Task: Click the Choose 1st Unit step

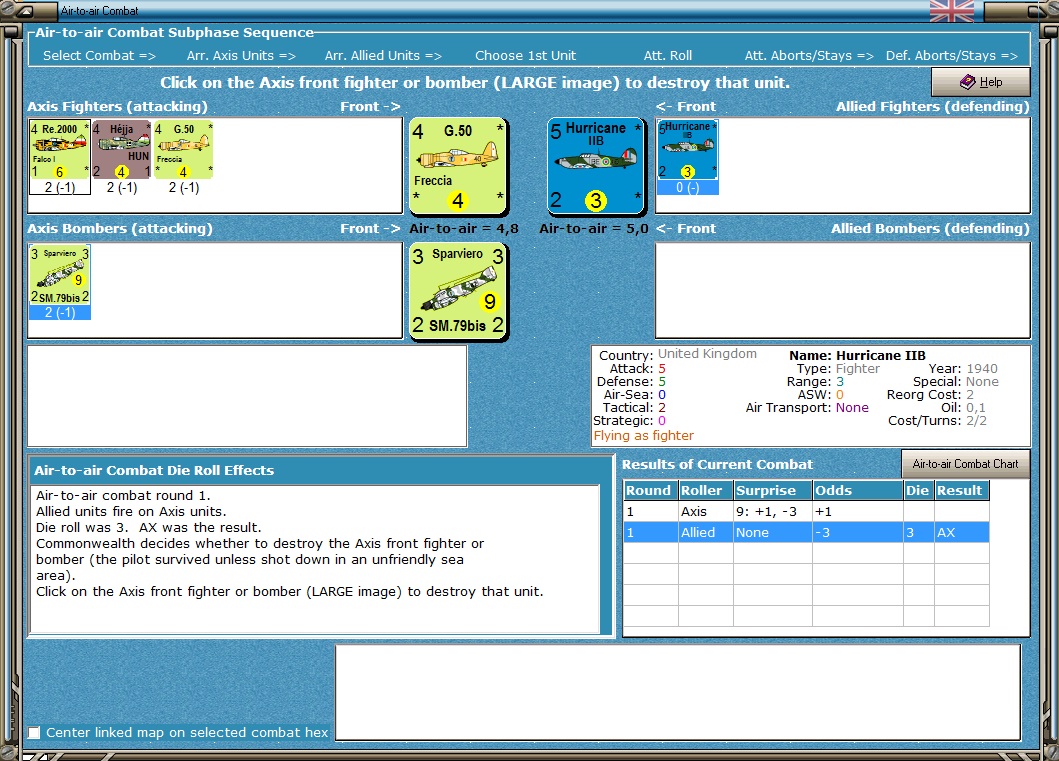Action: [525, 55]
